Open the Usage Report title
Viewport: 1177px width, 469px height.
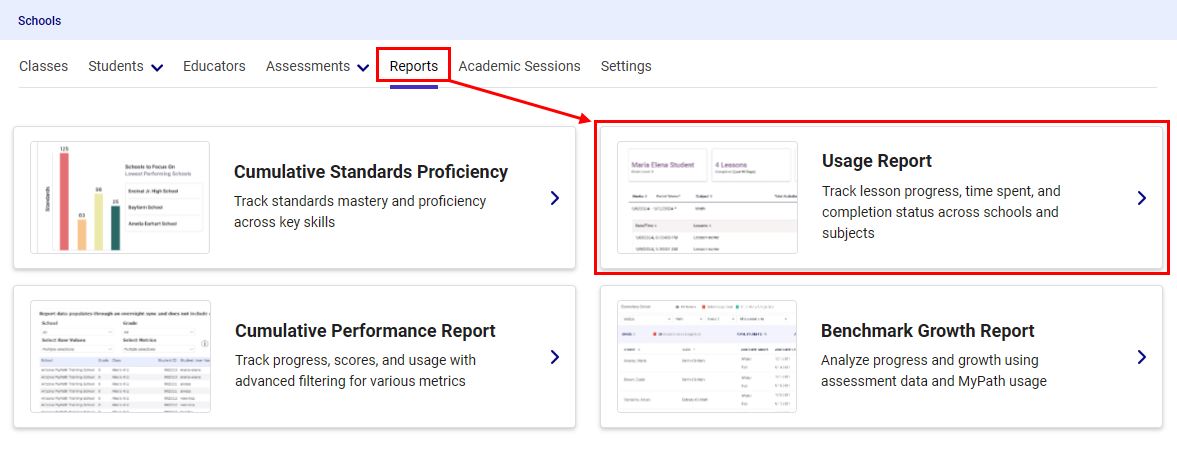(876, 161)
